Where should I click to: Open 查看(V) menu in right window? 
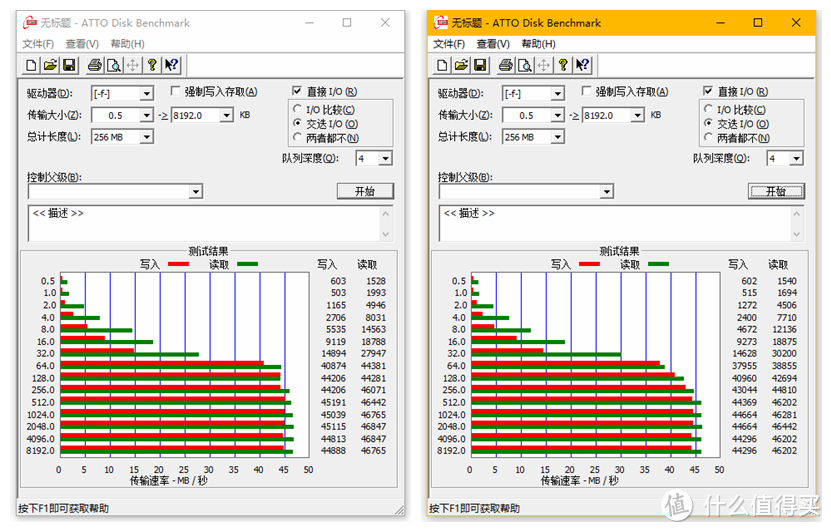coord(493,43)
